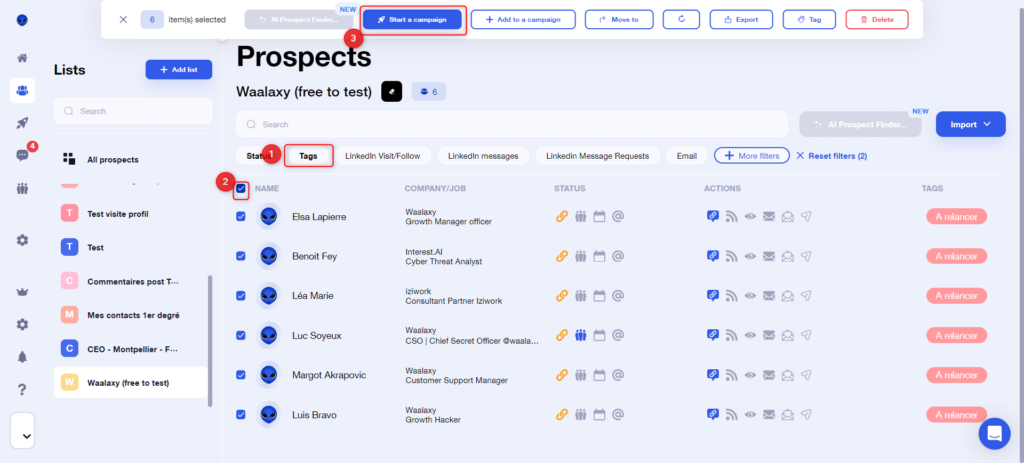The width and height of the screenshot is (1024, 463).
Task: Open the Import dropdown
Action: point(970,124)
